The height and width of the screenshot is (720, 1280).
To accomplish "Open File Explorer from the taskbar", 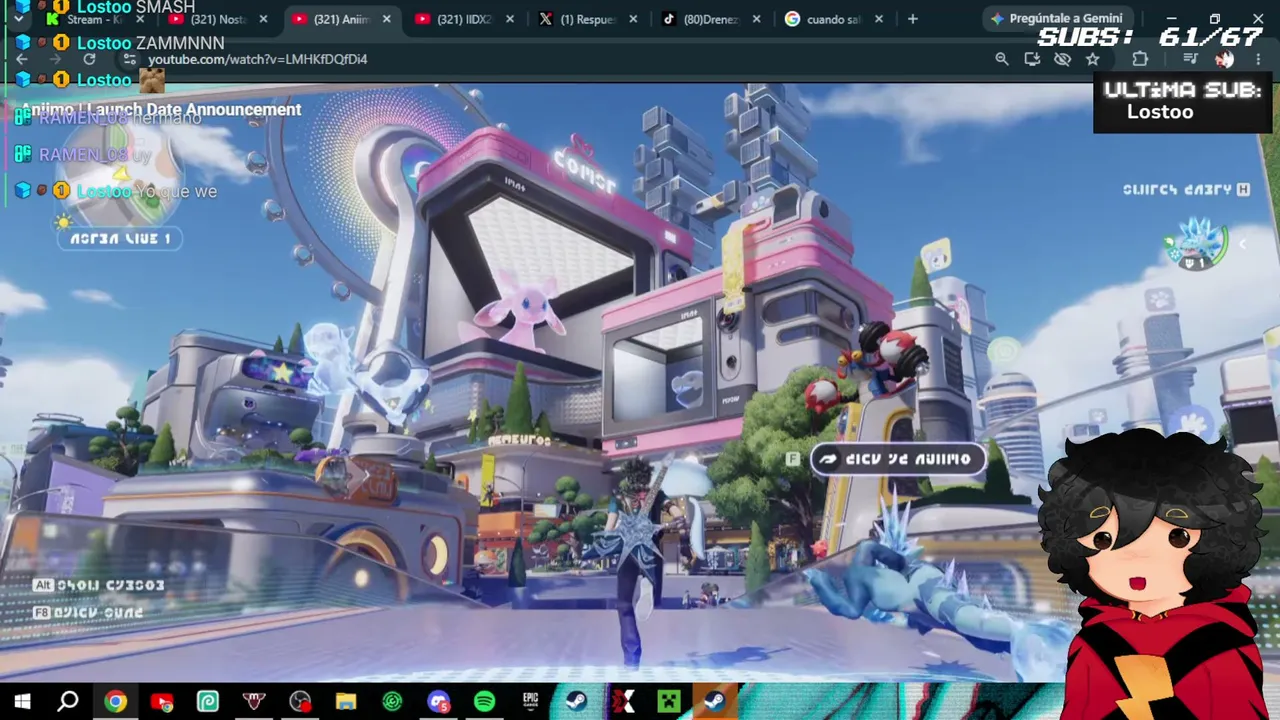I will (345, 702).
